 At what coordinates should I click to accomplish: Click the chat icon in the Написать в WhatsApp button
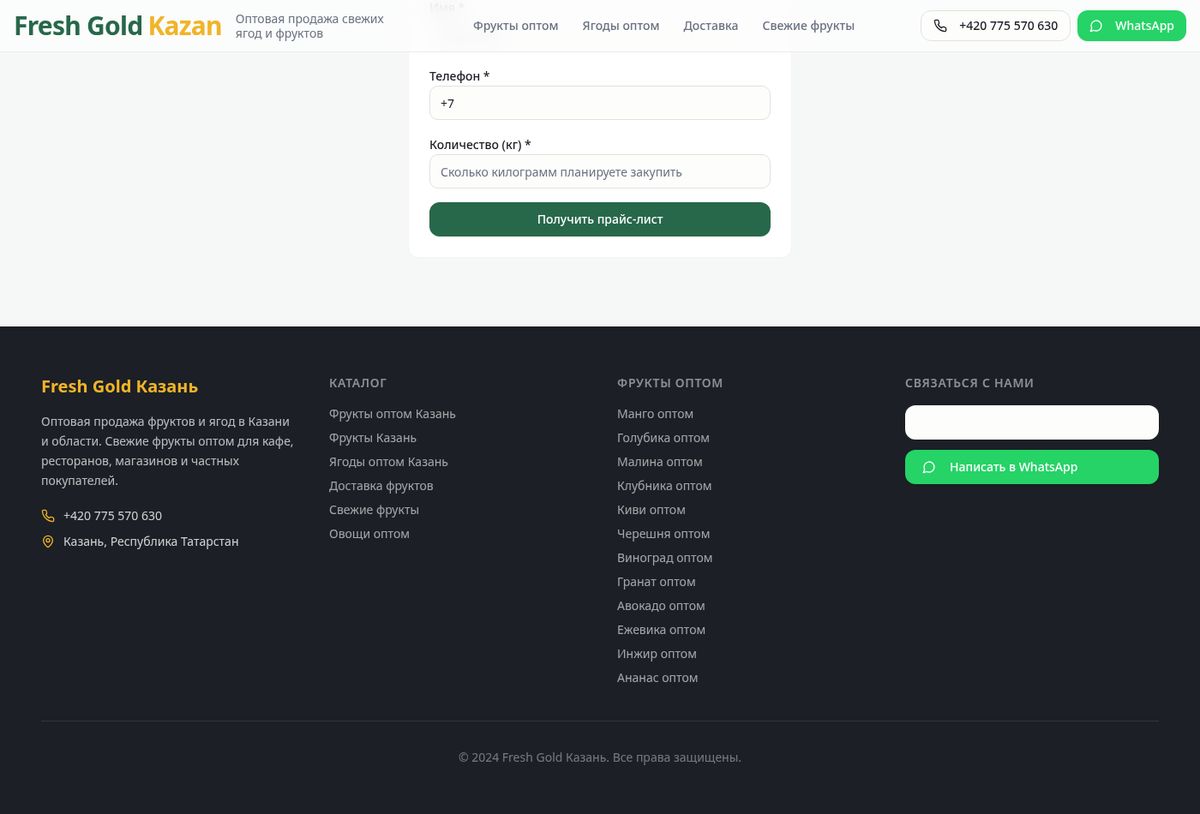tap(929, 467)
